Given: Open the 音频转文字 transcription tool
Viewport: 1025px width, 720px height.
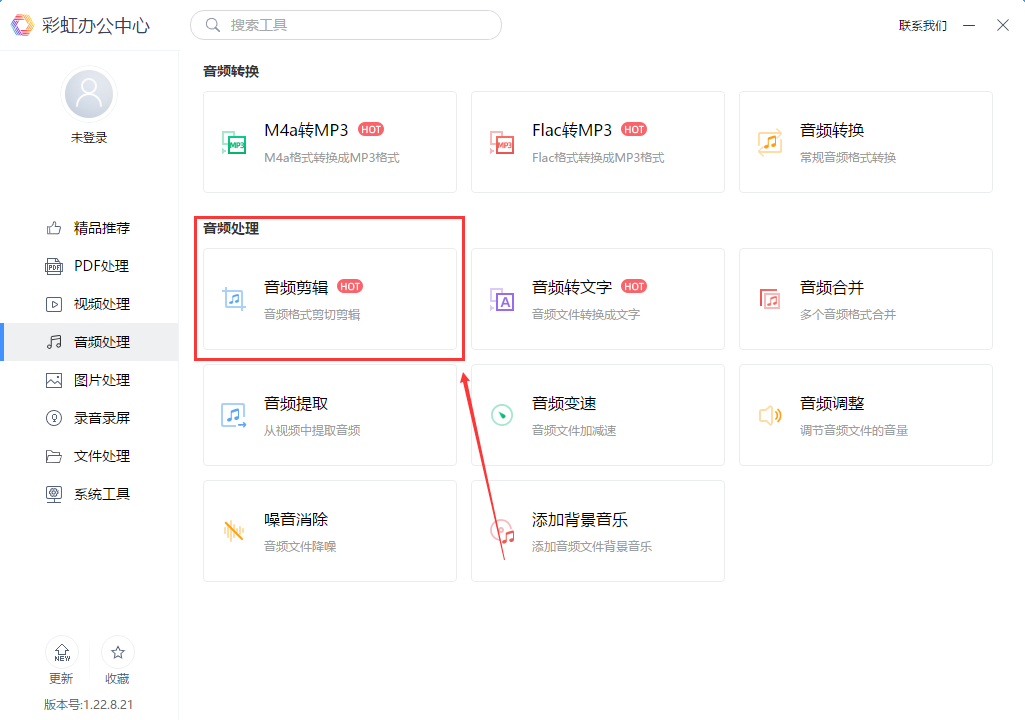Looking at the screenshot, I should tap(597, 299).
